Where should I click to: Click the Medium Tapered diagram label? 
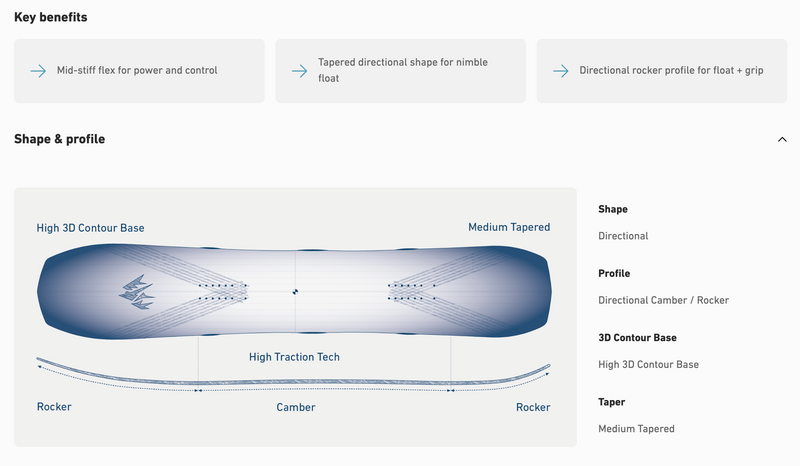[508, 228]
